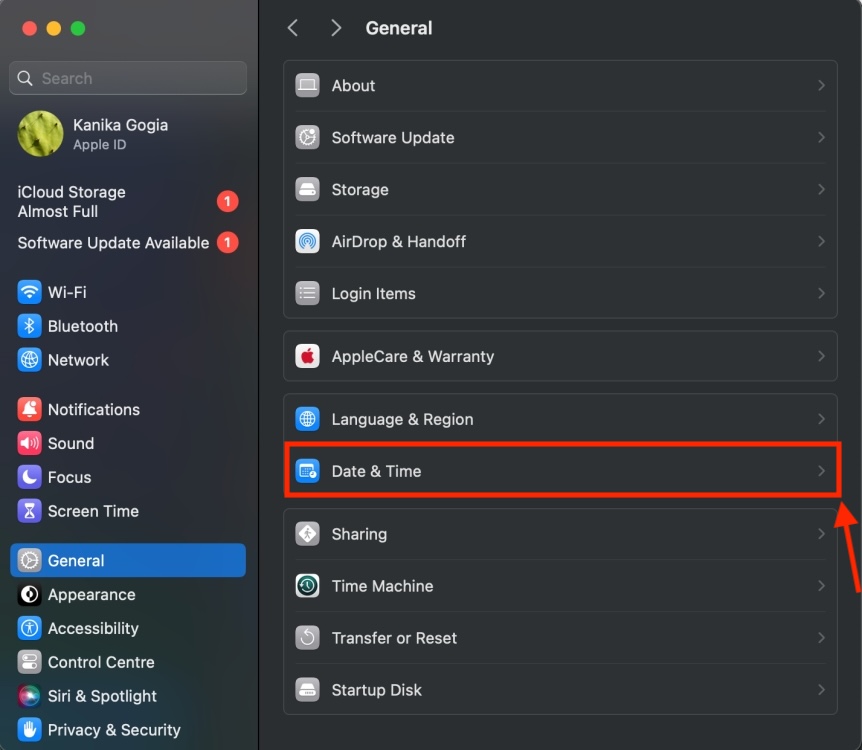
Task: Switch to Notifications settings pane
Action: point(93,410)
